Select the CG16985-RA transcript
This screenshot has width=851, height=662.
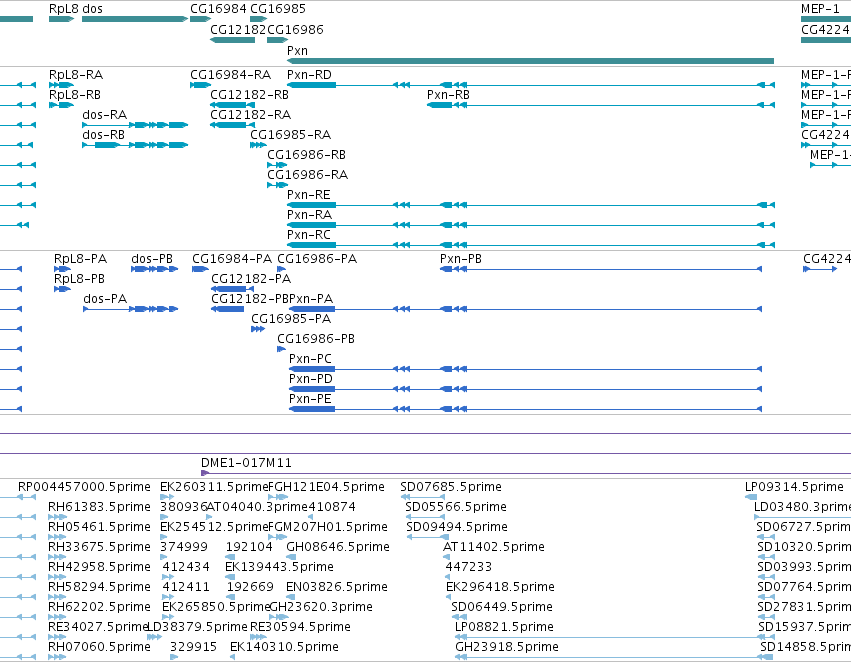tap(258, 145)
